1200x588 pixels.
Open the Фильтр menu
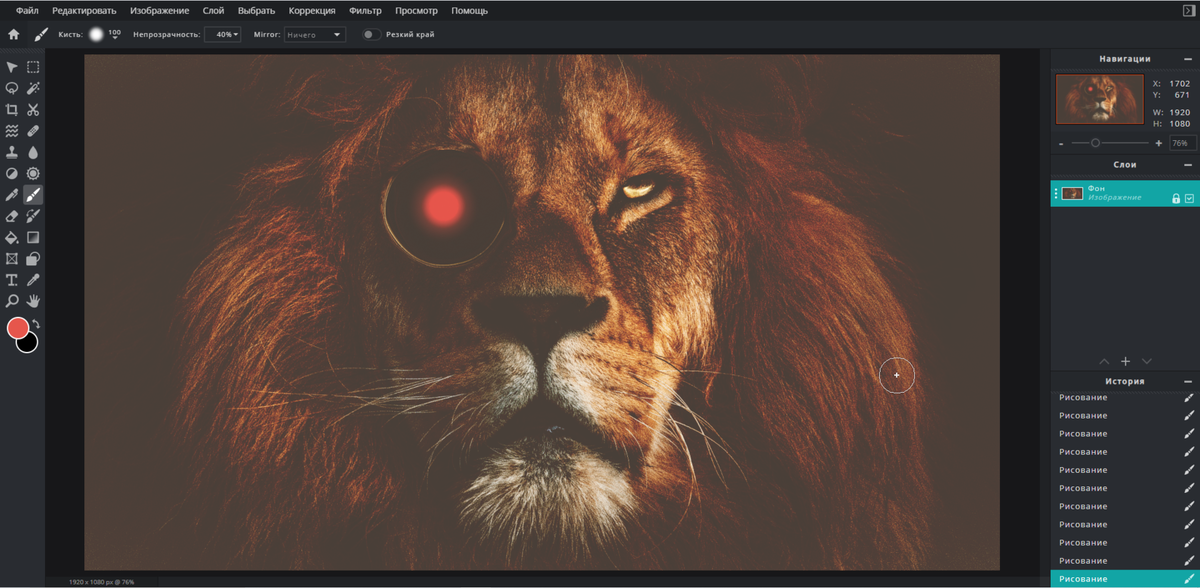(x=365, y=10)
